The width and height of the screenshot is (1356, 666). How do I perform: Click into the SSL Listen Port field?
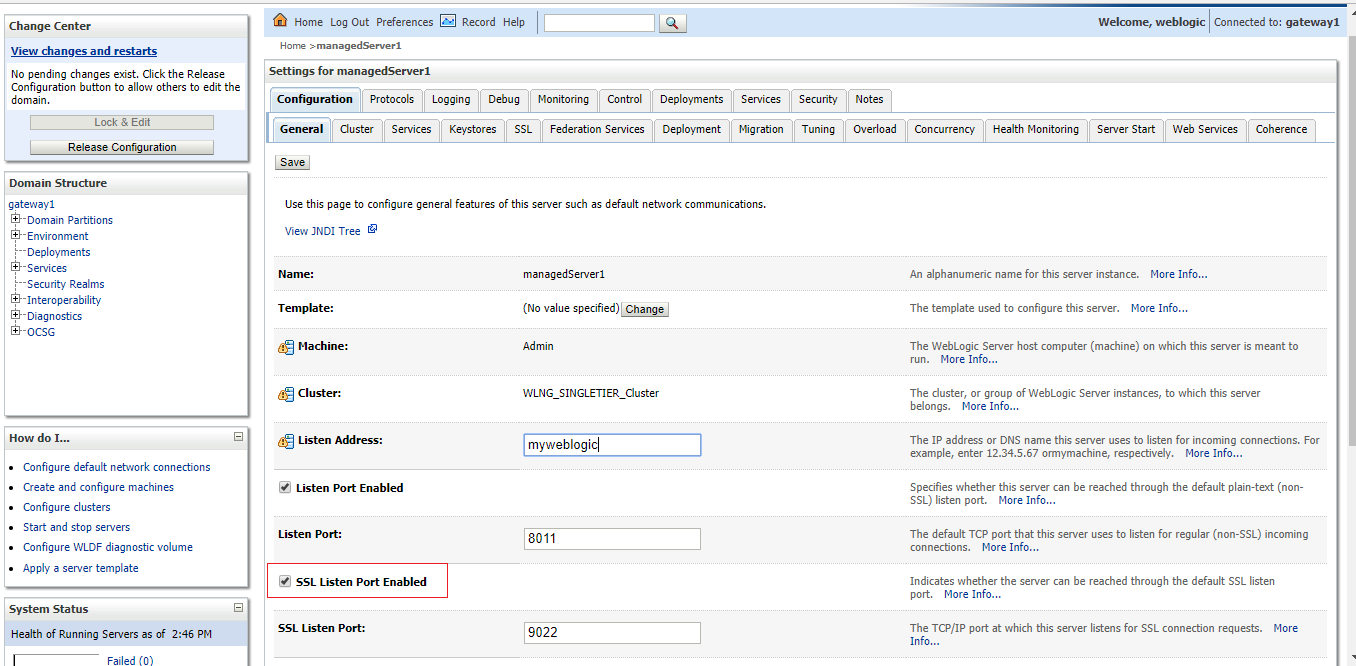(x=612, y=633)
